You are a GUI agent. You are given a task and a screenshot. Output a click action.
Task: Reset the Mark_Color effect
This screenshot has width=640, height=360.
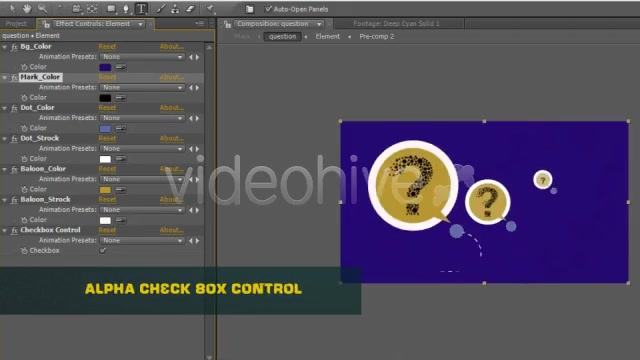click(x=107, y=77)
